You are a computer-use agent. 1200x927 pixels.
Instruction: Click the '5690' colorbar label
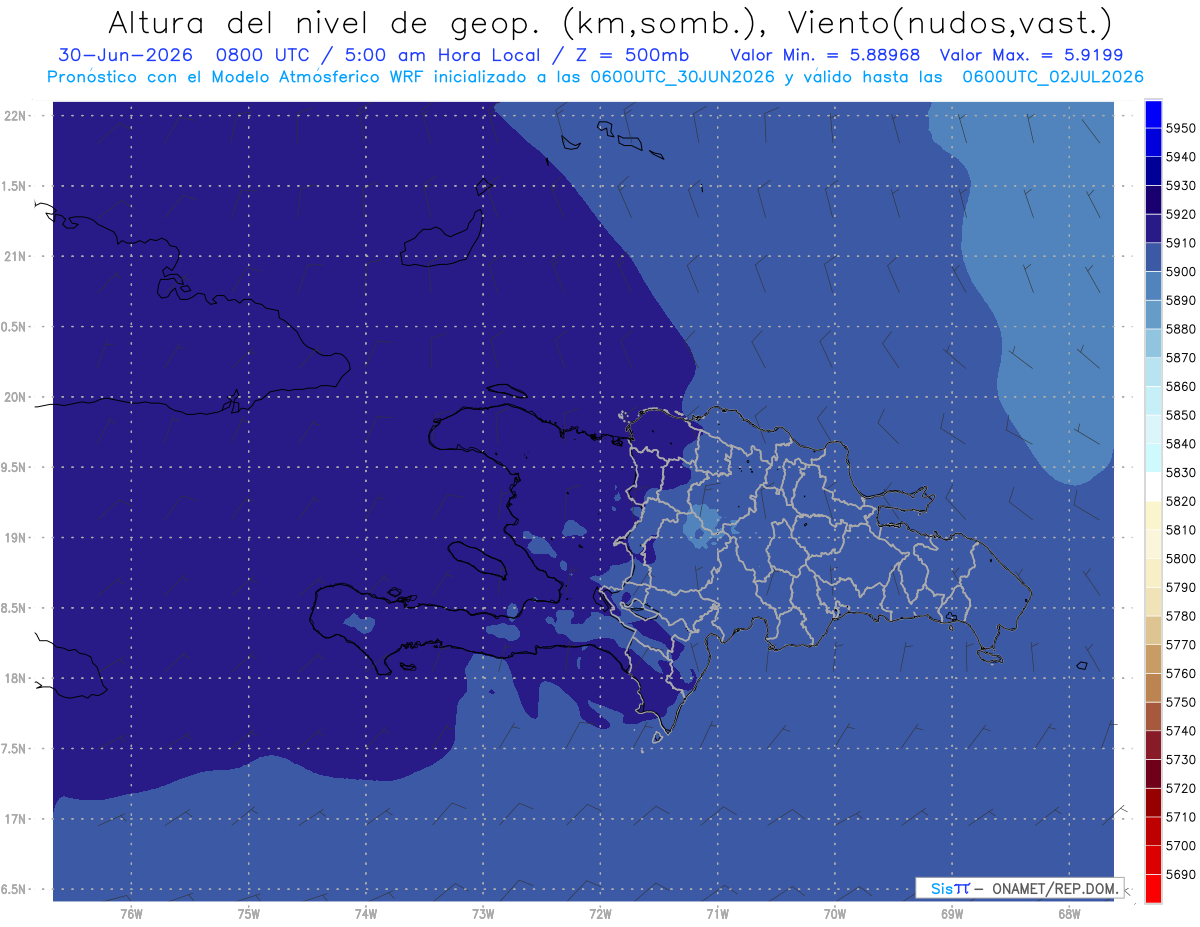(x=1180, y=874)
